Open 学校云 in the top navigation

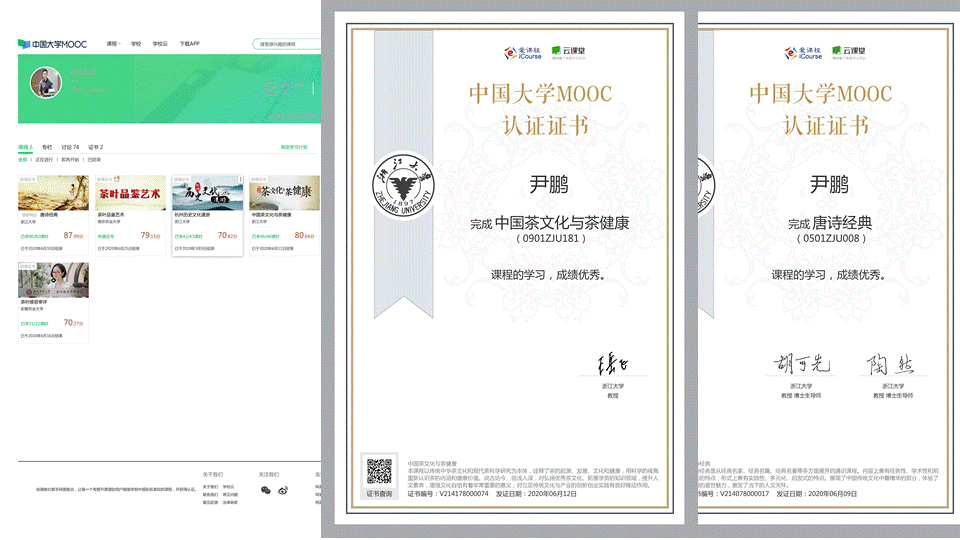click(160, 44)
